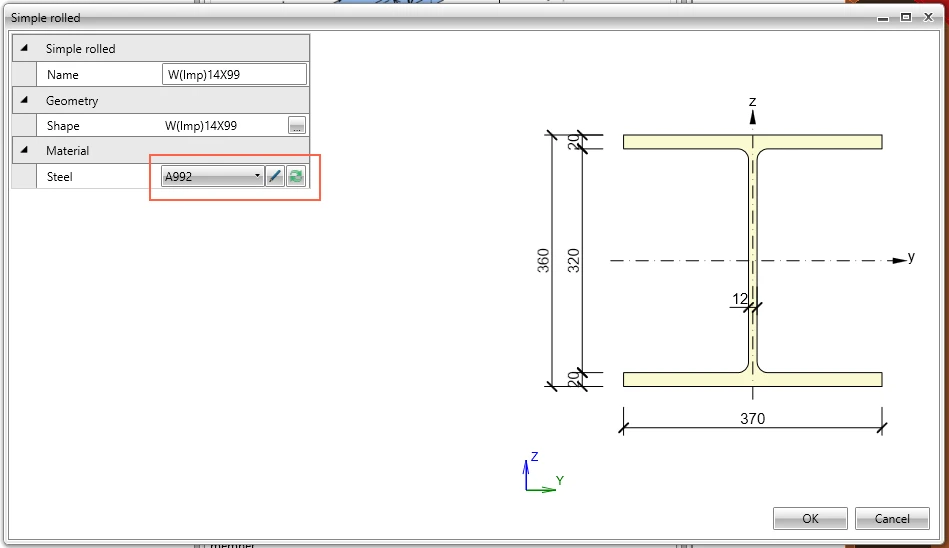
Task: Select the Shape value W(Imp)14X99
Action: 201,125
